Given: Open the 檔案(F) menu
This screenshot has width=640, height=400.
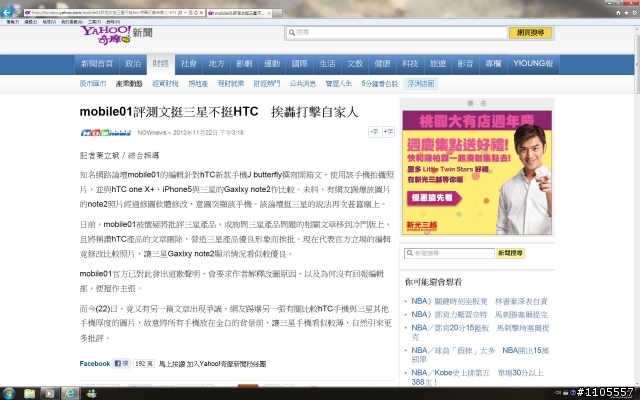Looking at the screenshot, I should (x=12, y=22).
